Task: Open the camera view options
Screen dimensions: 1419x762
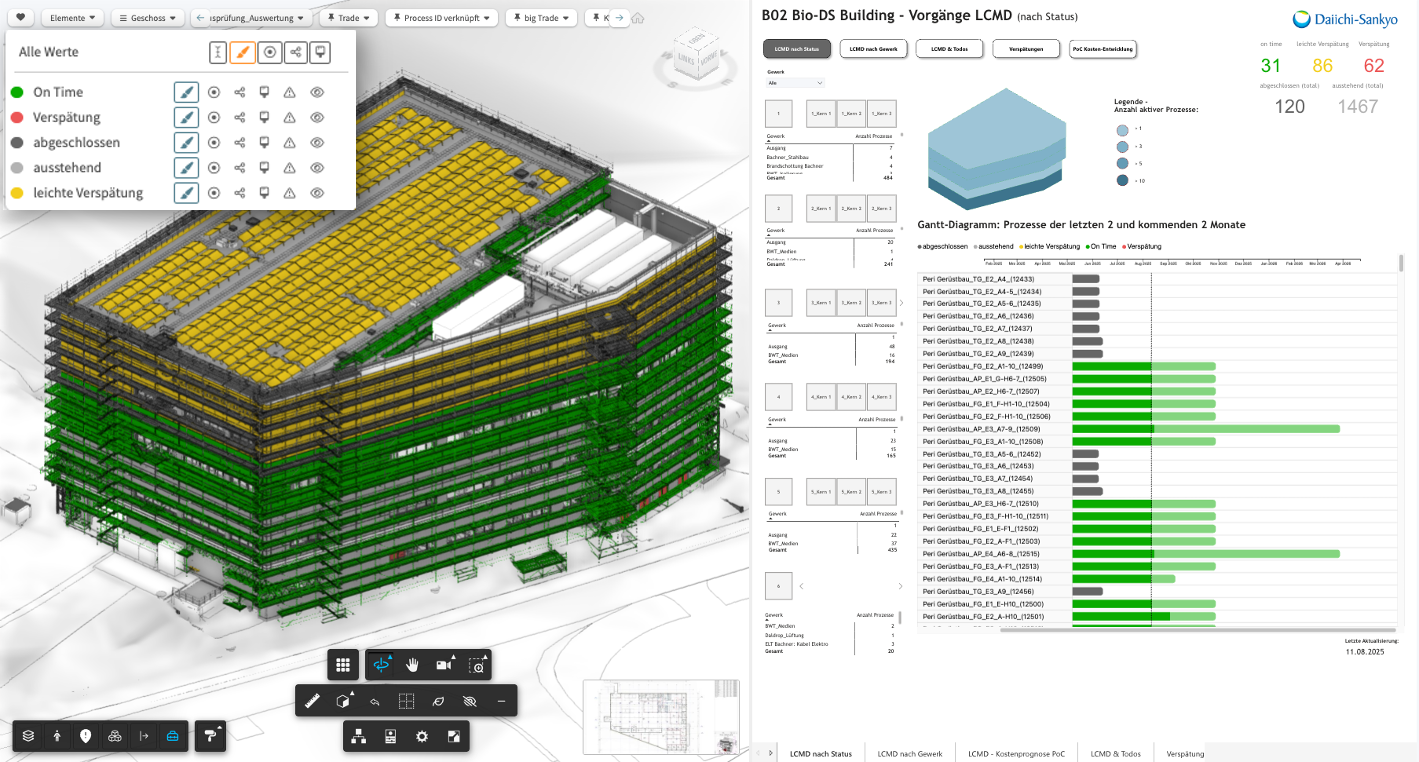Action: click(x=443, y=665)
